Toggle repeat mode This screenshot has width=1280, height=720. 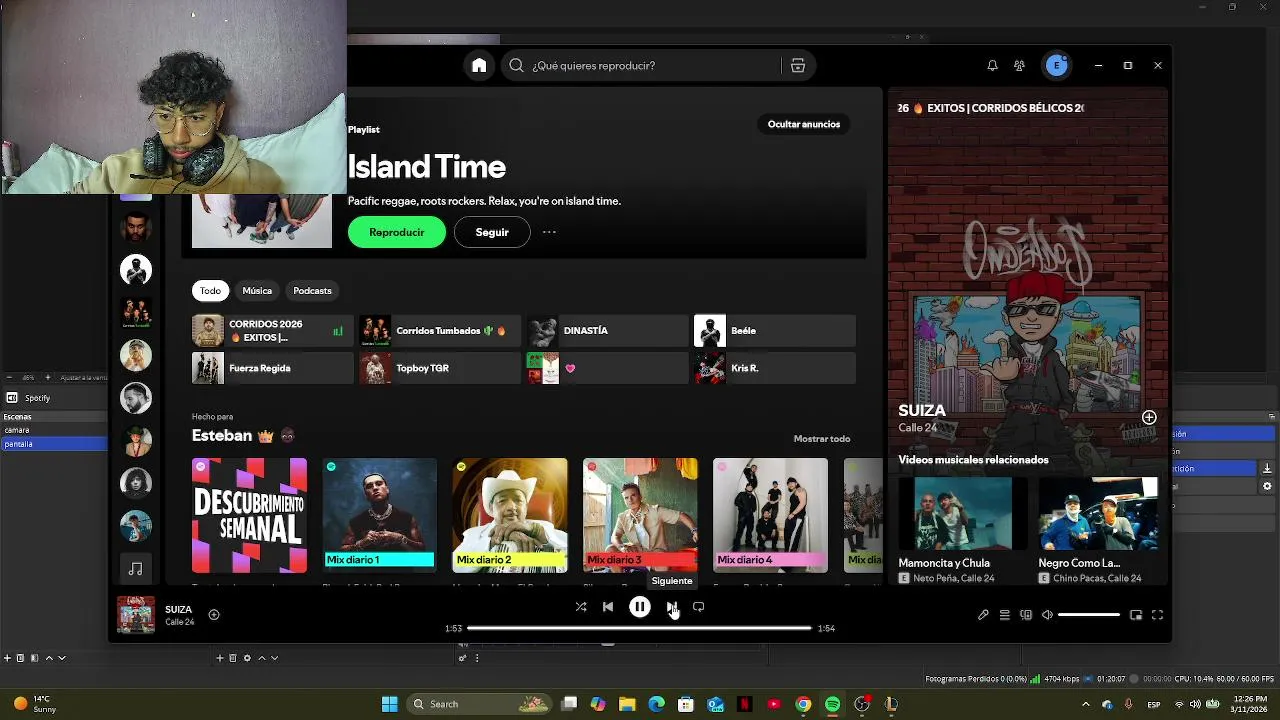pyautogui.click(x=699, y=607)
